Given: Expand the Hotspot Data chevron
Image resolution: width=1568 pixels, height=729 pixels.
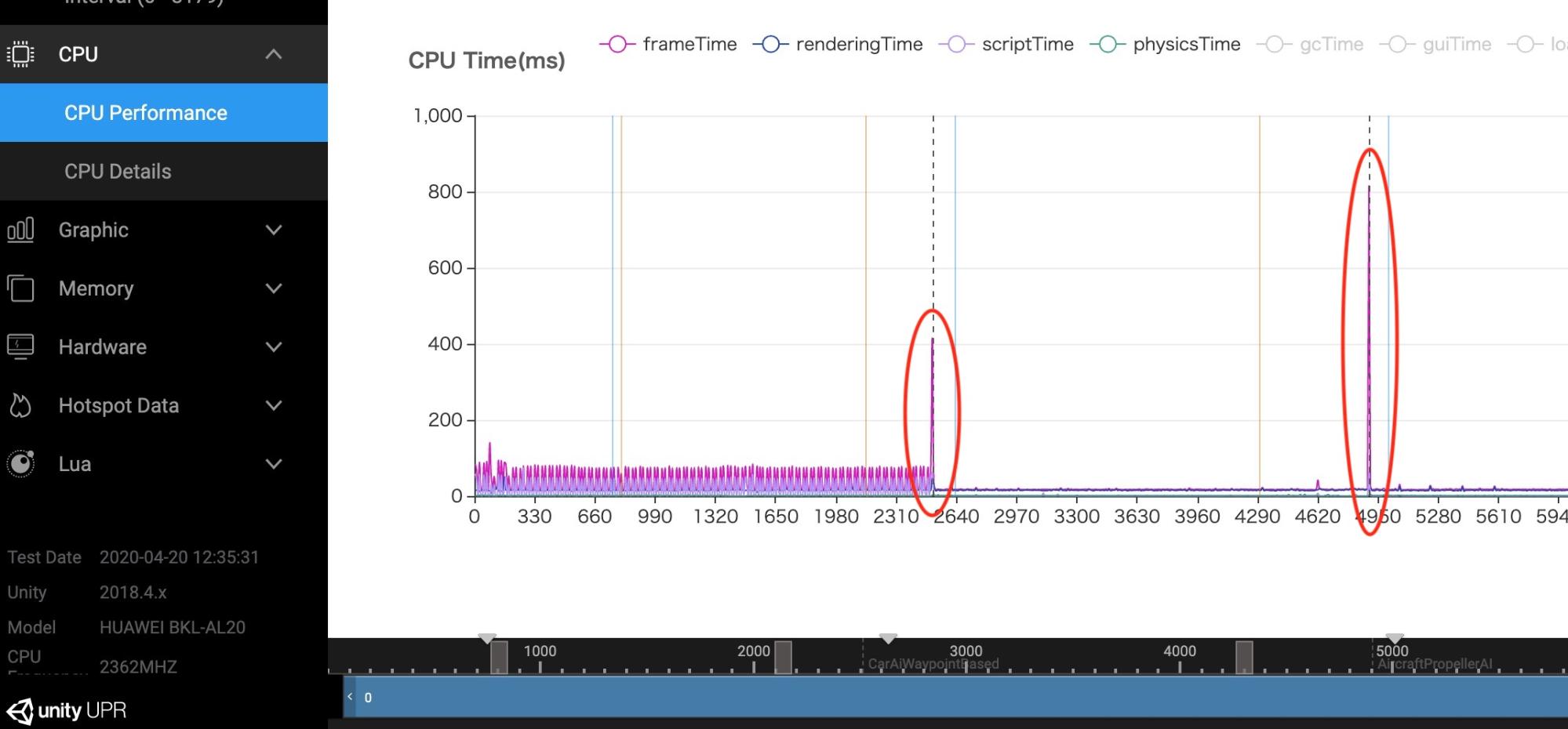Looking at the screenshot, I should click(x=273, y=405).
